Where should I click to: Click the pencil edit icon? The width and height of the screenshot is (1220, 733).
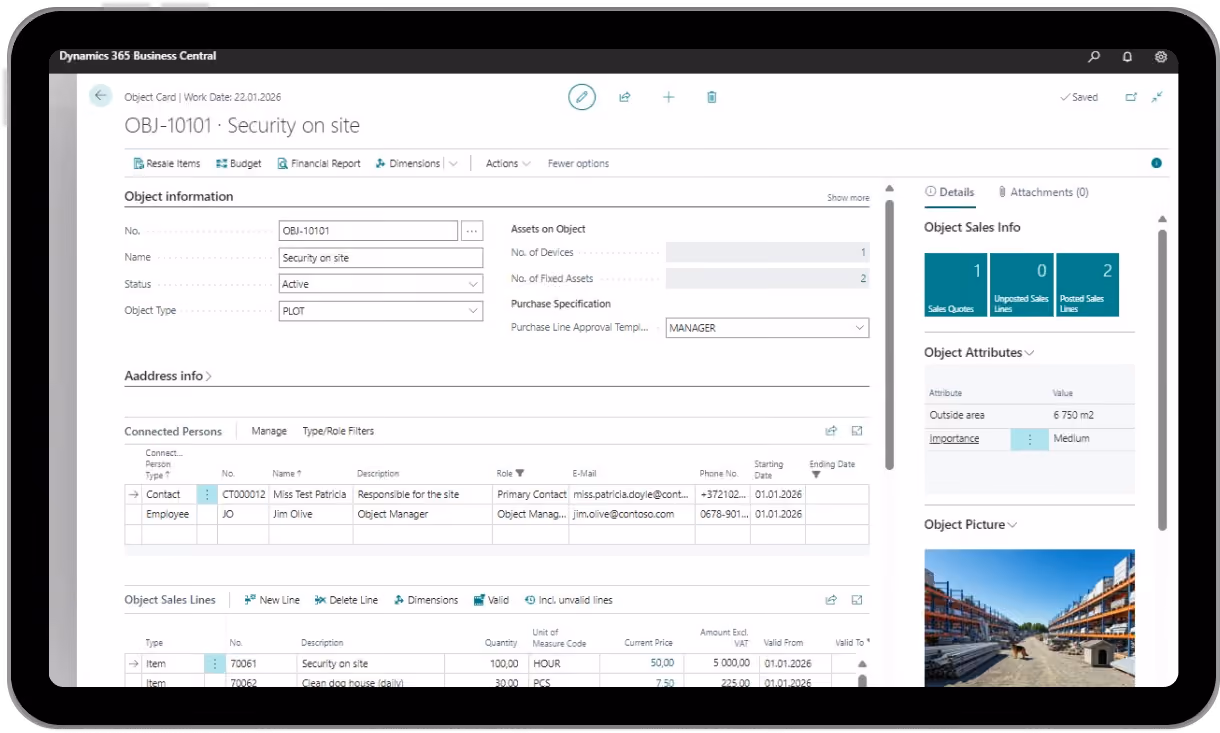[581, 97]
